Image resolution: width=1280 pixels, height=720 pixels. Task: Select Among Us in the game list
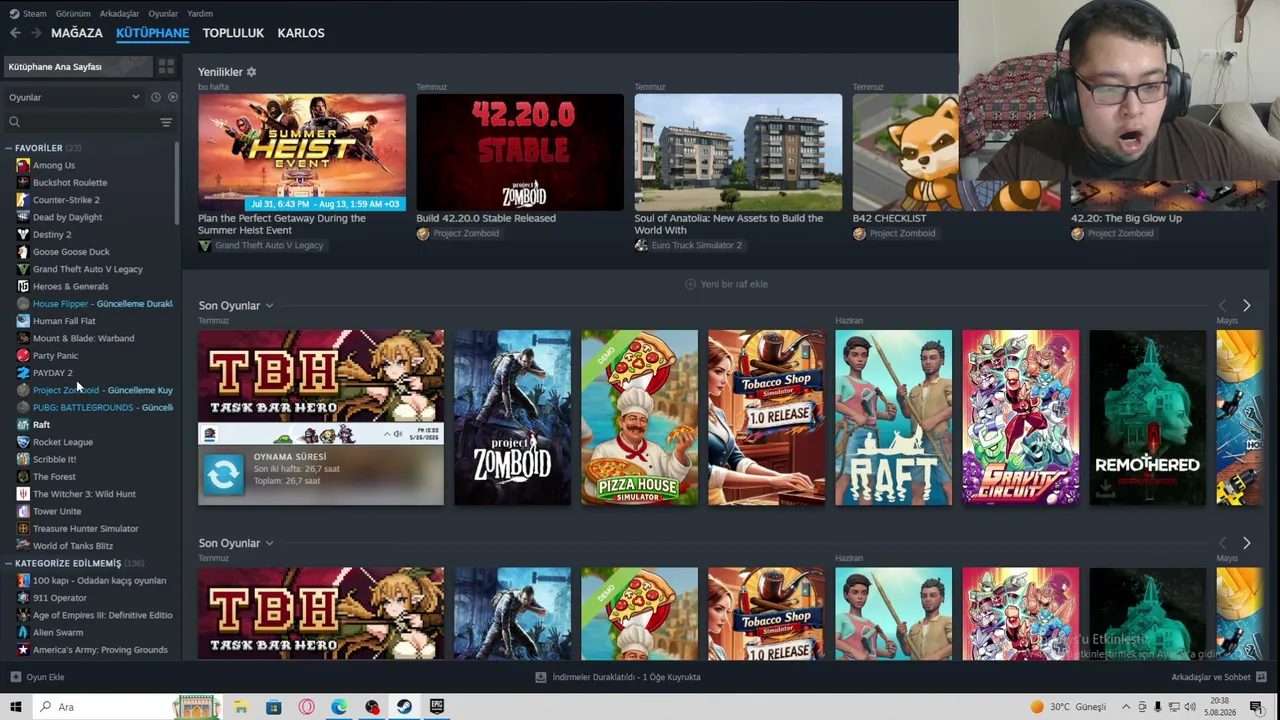pos(54,165)
